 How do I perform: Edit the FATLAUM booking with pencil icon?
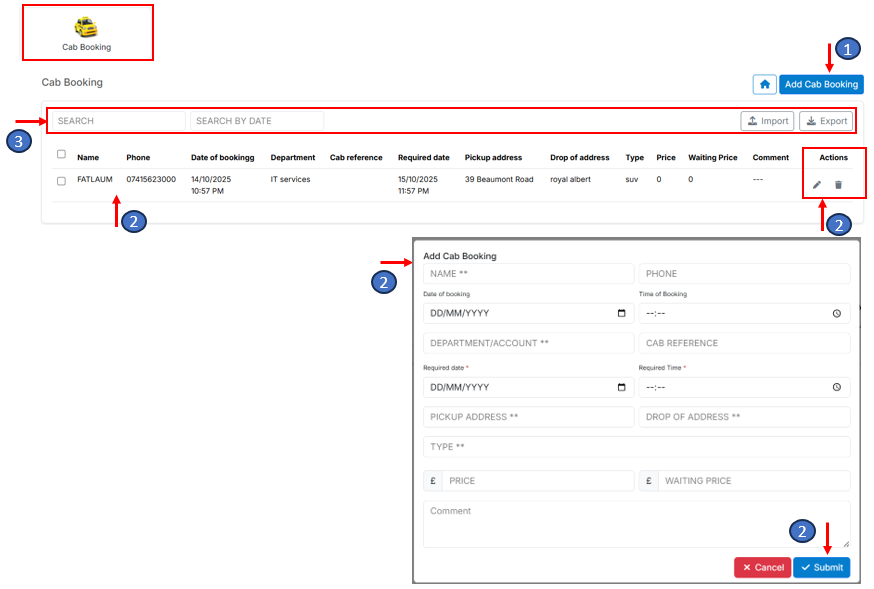(x=817, y=184)
